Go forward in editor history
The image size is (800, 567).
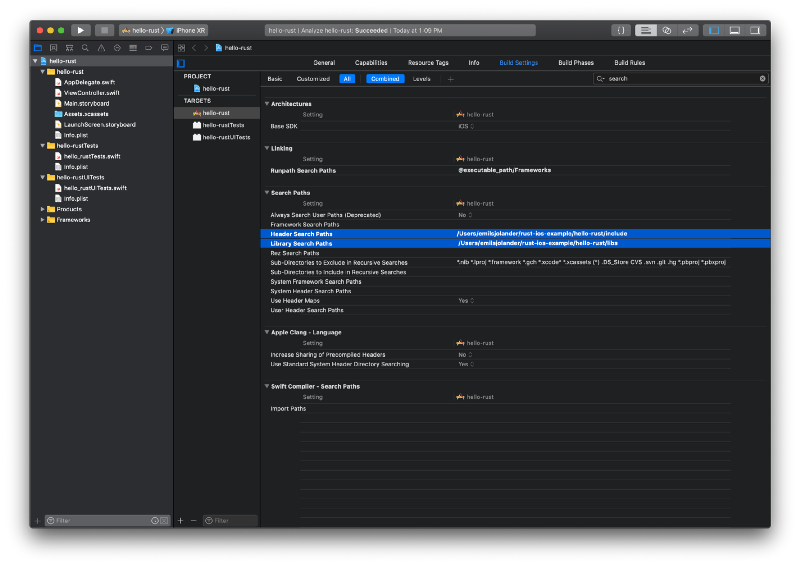point(206,47)
